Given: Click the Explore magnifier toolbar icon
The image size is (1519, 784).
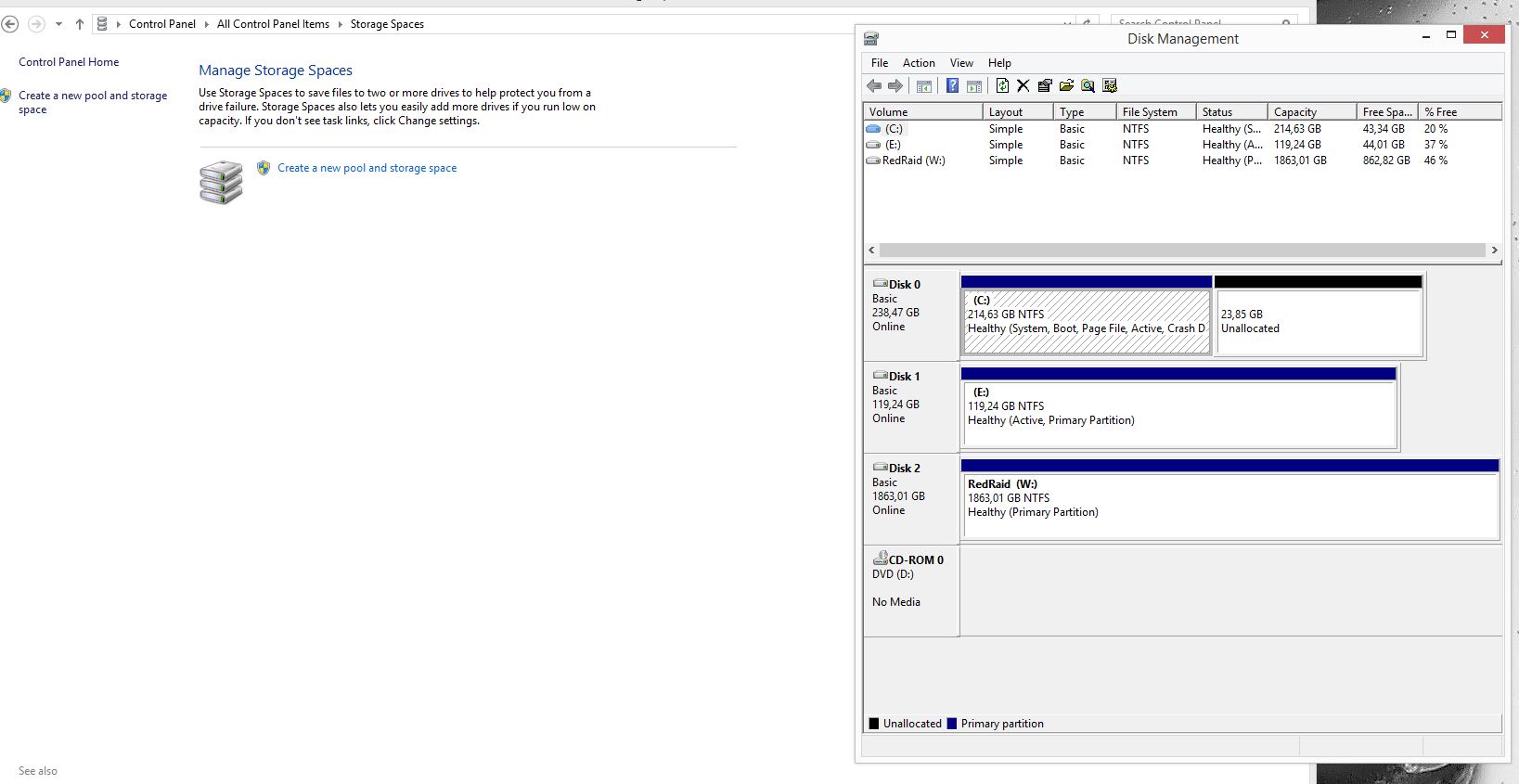Looking at the screenshot, I should coord(1088,86).
